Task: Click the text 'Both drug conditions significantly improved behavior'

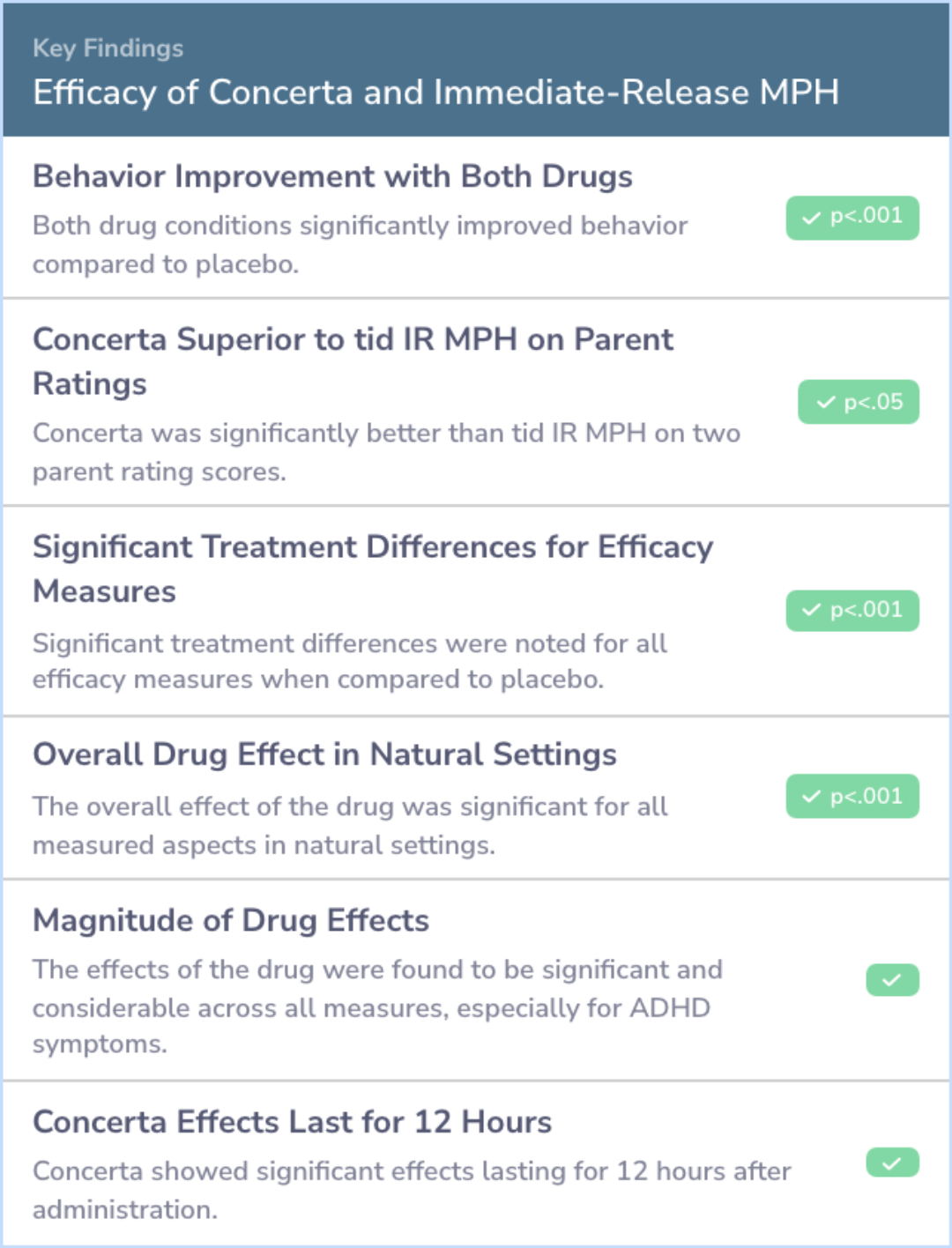Action: coord(360,226)
